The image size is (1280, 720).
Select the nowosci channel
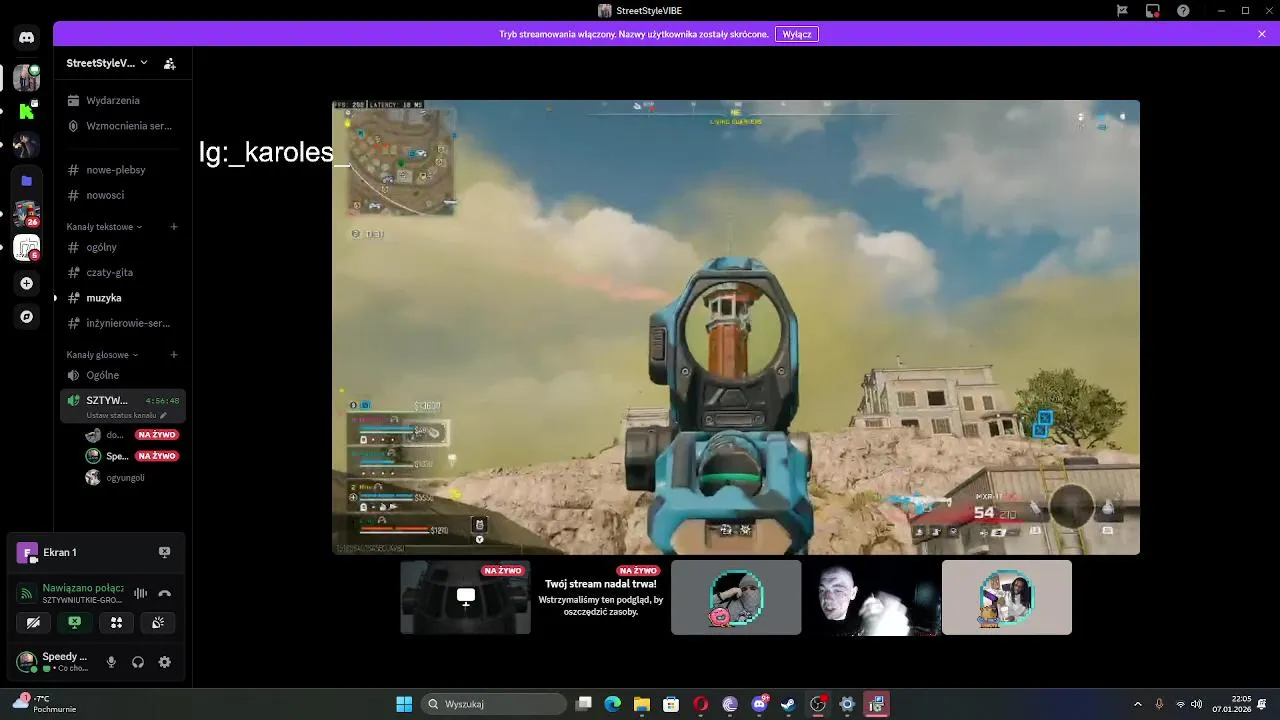(122, 195)
